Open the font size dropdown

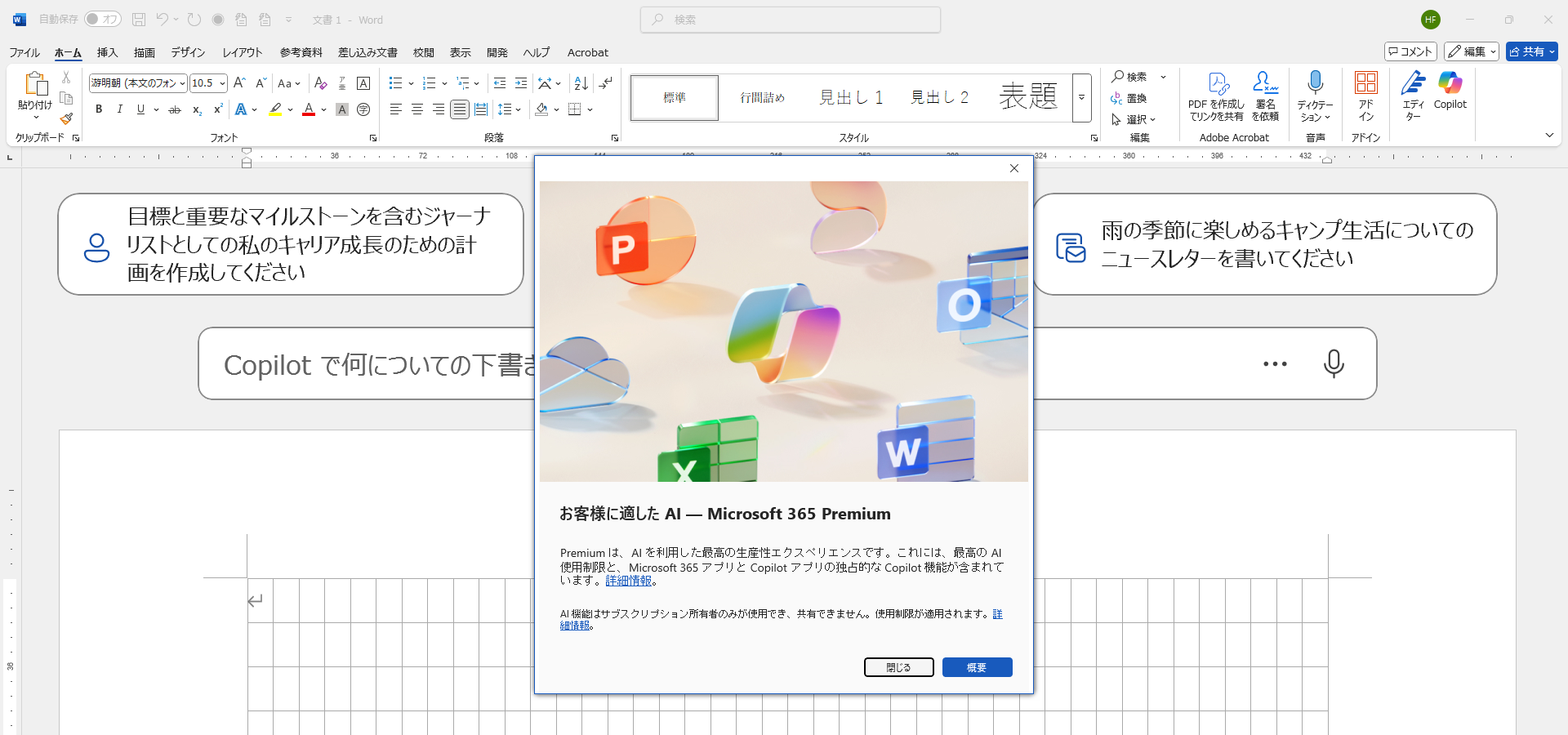(222, 83)
